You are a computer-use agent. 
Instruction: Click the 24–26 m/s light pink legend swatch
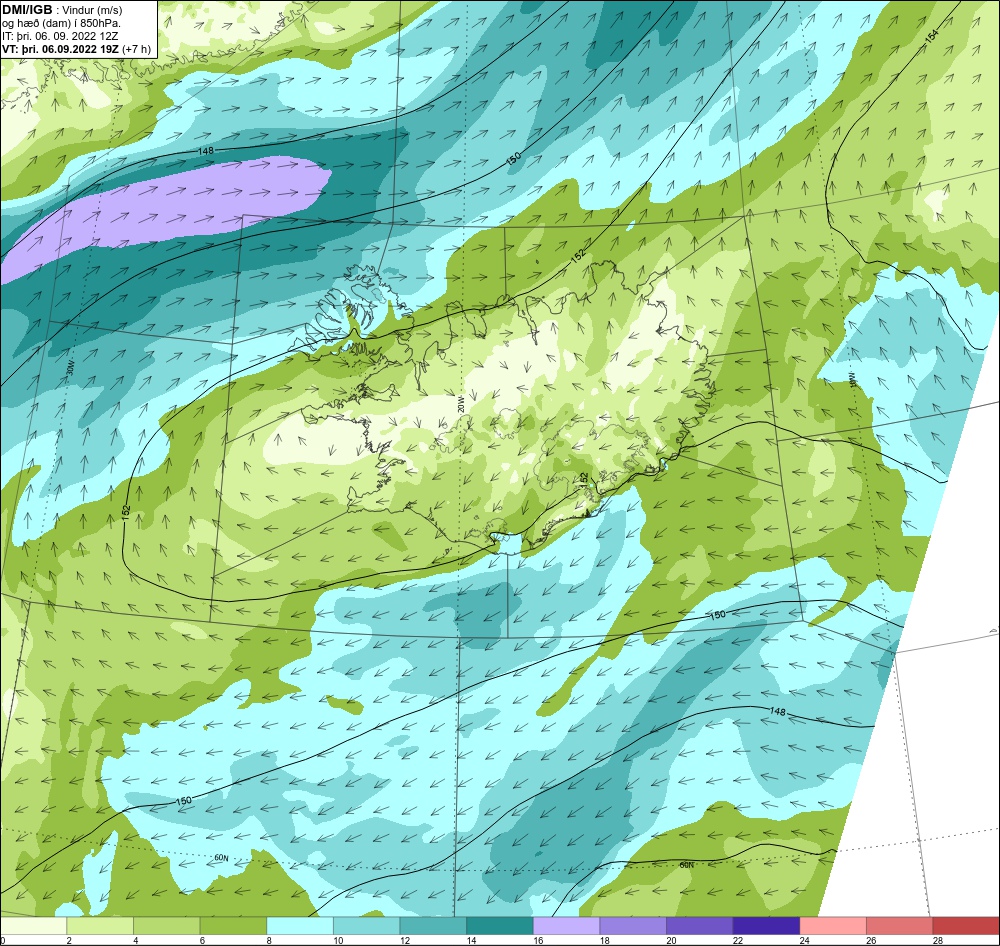click(833, 926)
